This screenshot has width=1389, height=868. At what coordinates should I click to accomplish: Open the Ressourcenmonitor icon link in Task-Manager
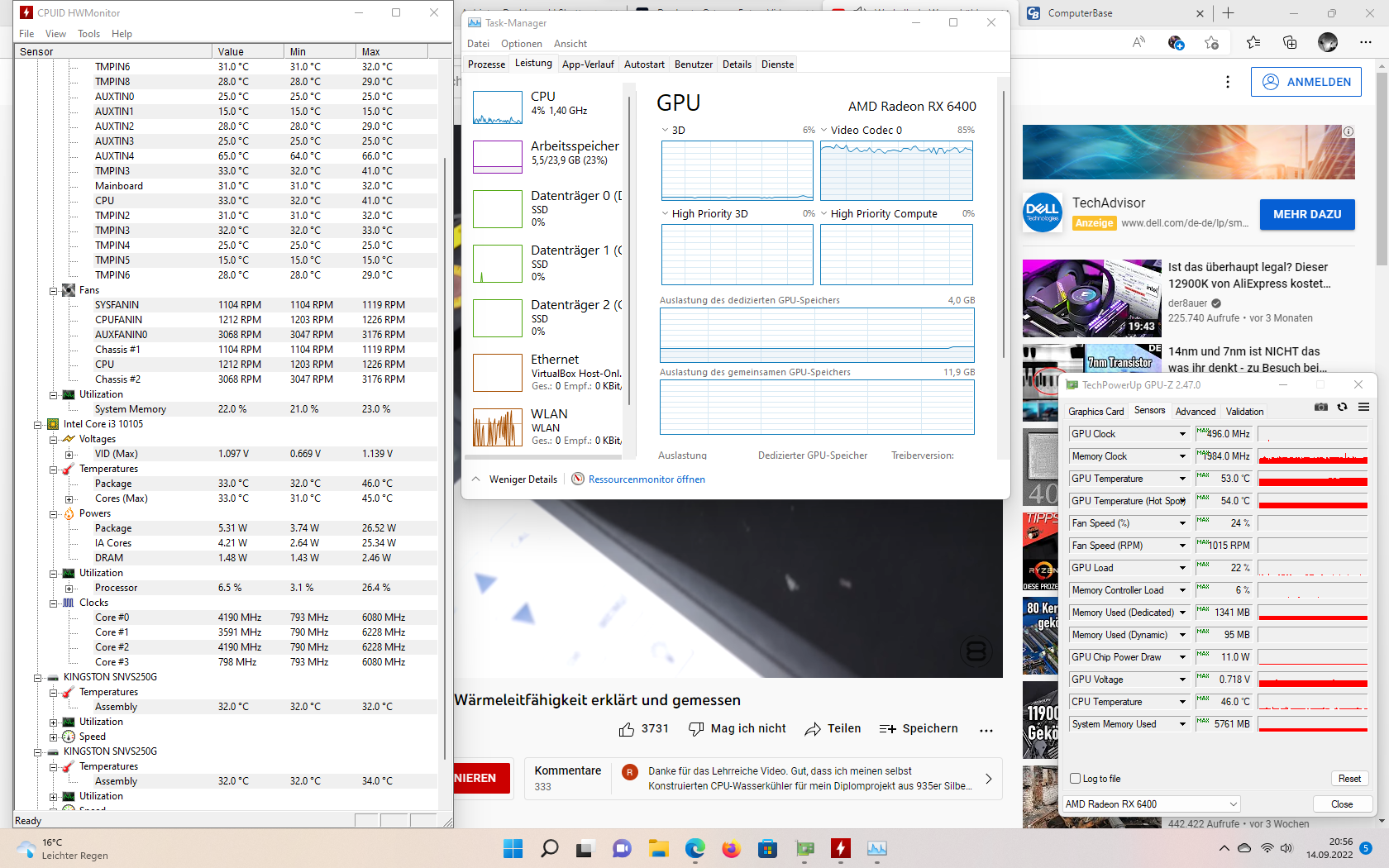(x=578, y=479)
